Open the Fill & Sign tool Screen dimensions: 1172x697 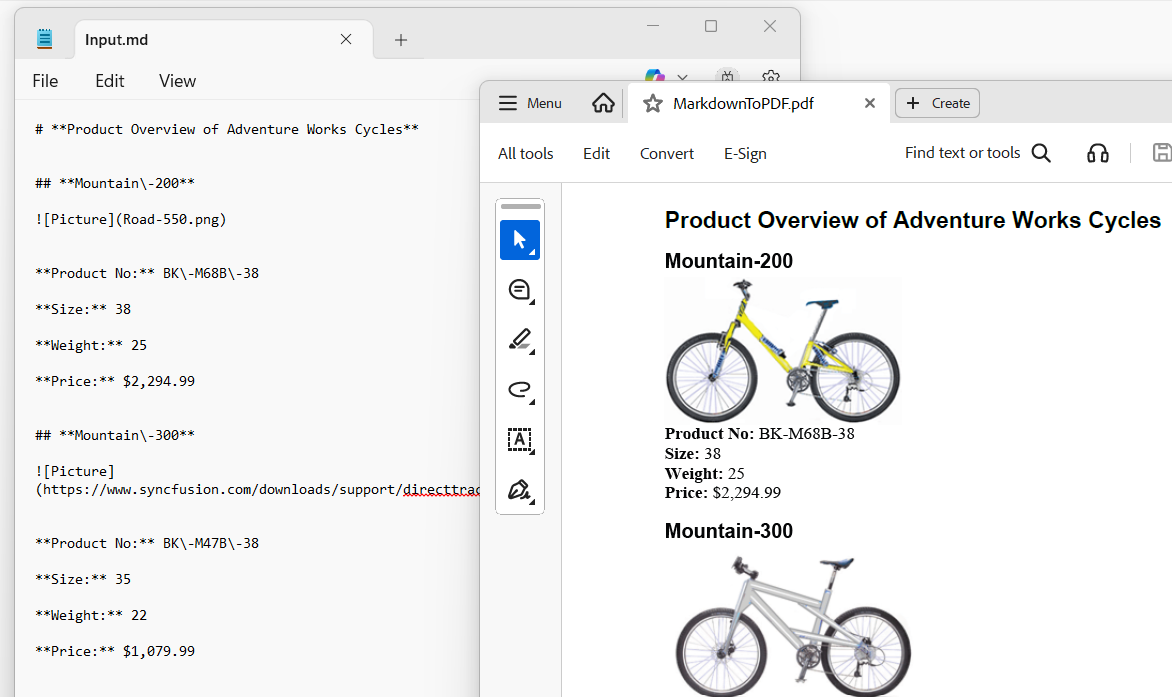(x=519, y=490)
